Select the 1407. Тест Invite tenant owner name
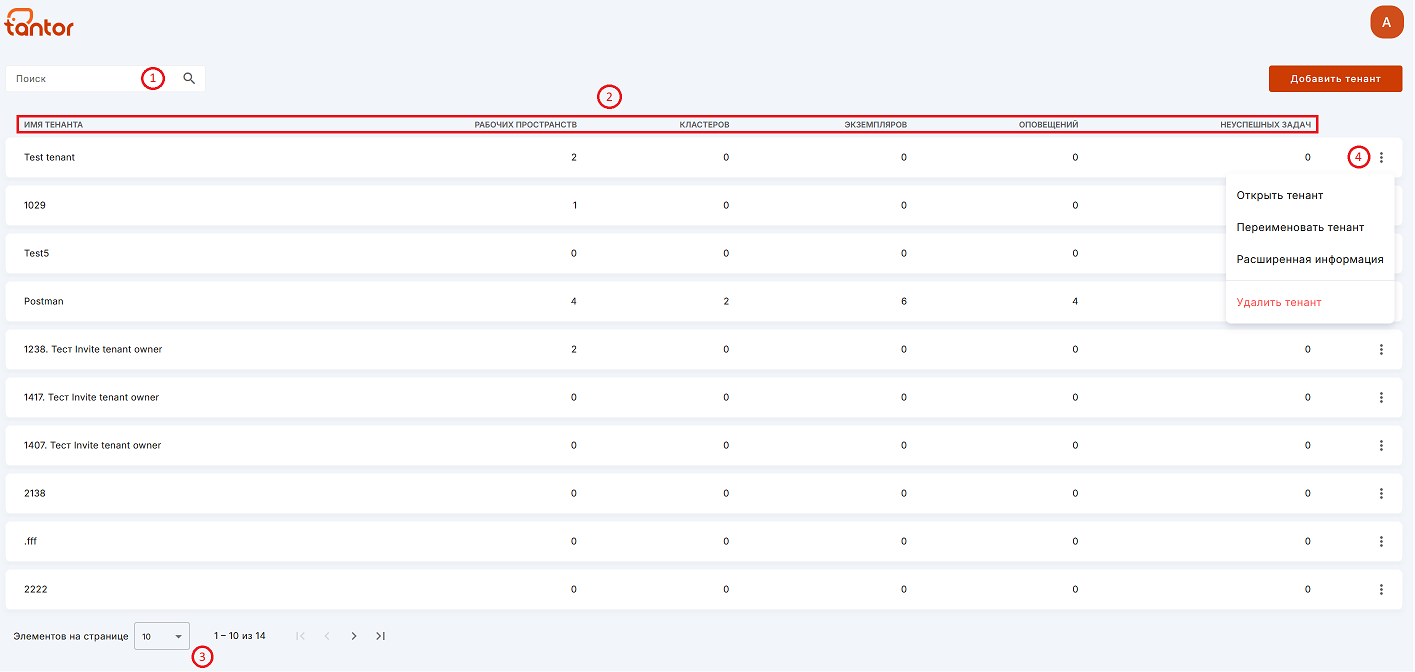The image size is (1415, 672). [92, 445]
